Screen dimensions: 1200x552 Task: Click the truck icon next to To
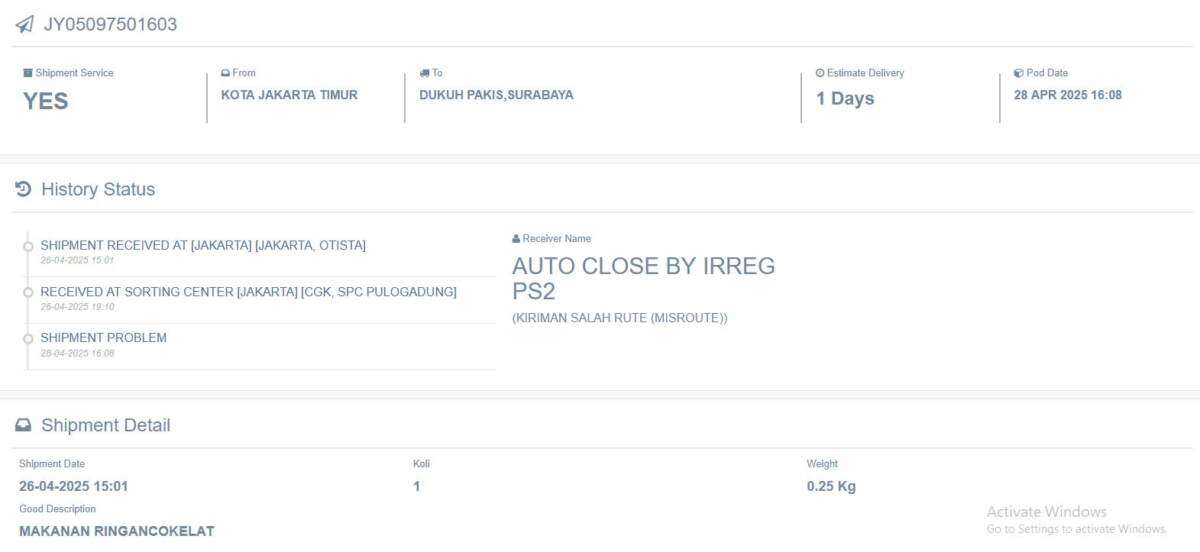coord(424,73)
